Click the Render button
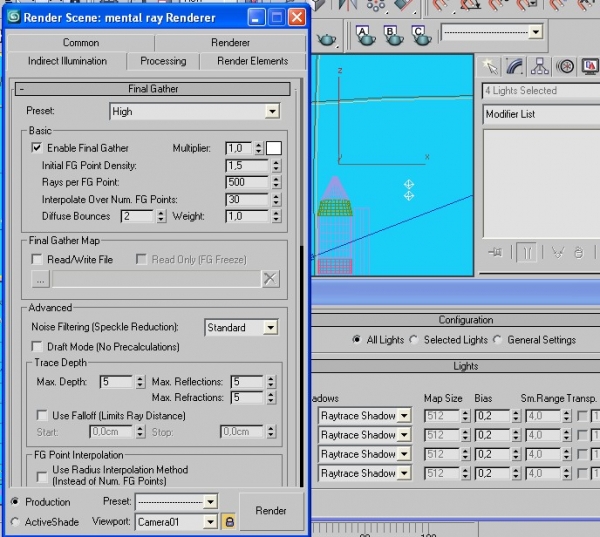 coord(271,511)
